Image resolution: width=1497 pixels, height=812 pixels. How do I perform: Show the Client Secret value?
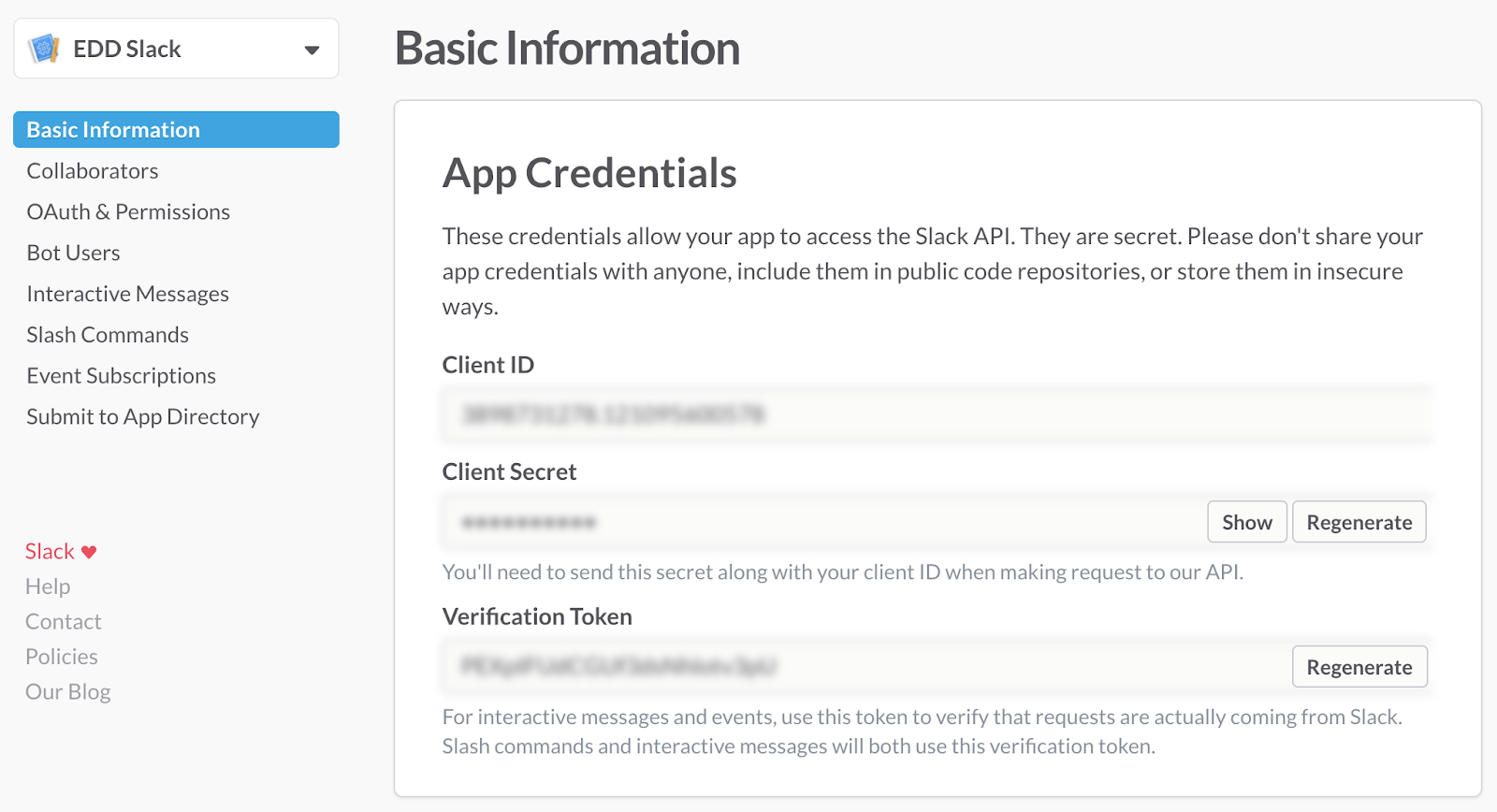click(x=1246, y=522)
